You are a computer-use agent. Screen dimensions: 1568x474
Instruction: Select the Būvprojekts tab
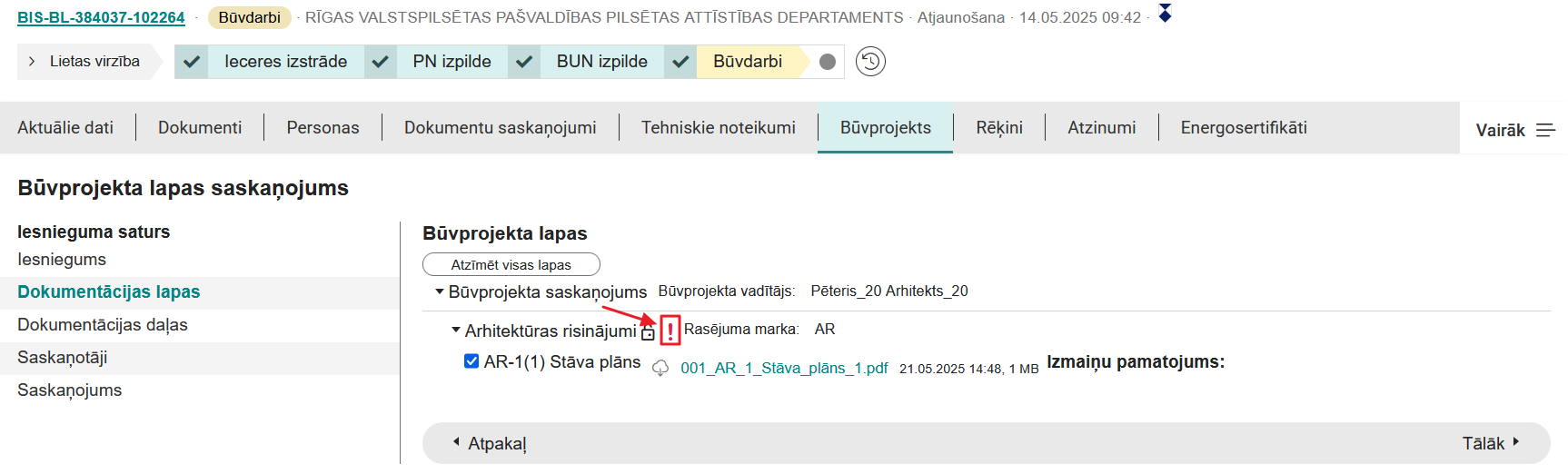886,128
